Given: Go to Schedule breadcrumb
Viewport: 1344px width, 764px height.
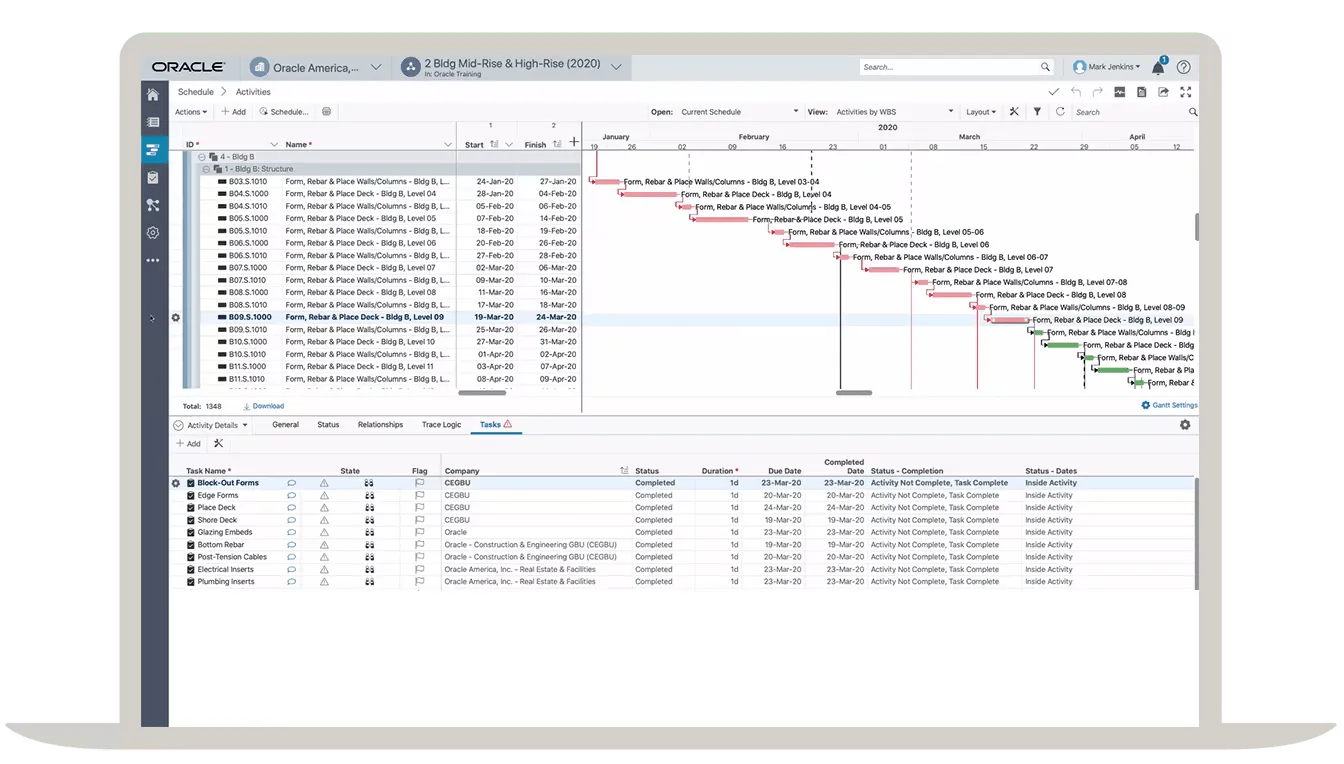Looking at the screenshot, I should tap(196, 92).
